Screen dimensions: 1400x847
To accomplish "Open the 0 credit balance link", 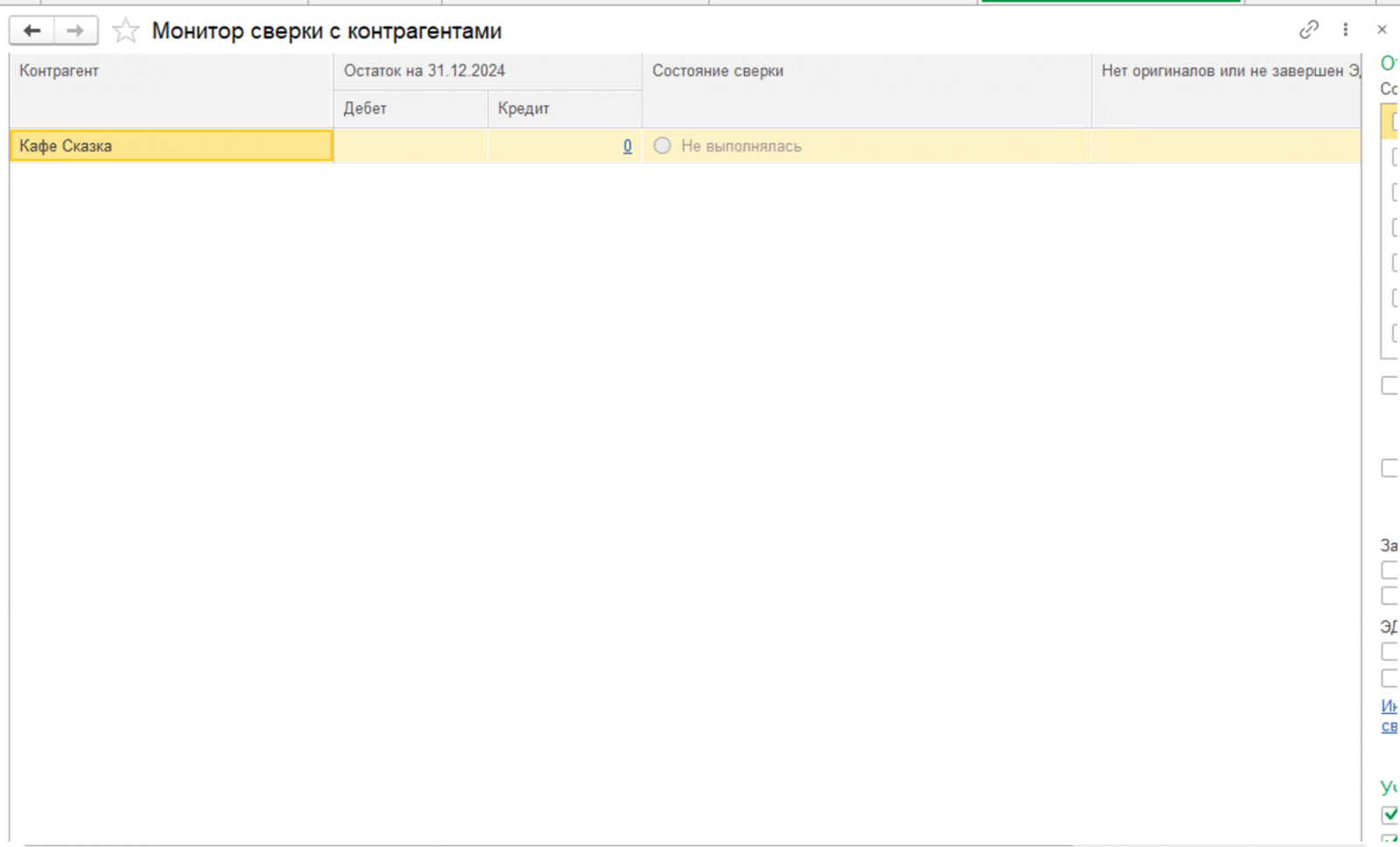I will coord(626,146).
